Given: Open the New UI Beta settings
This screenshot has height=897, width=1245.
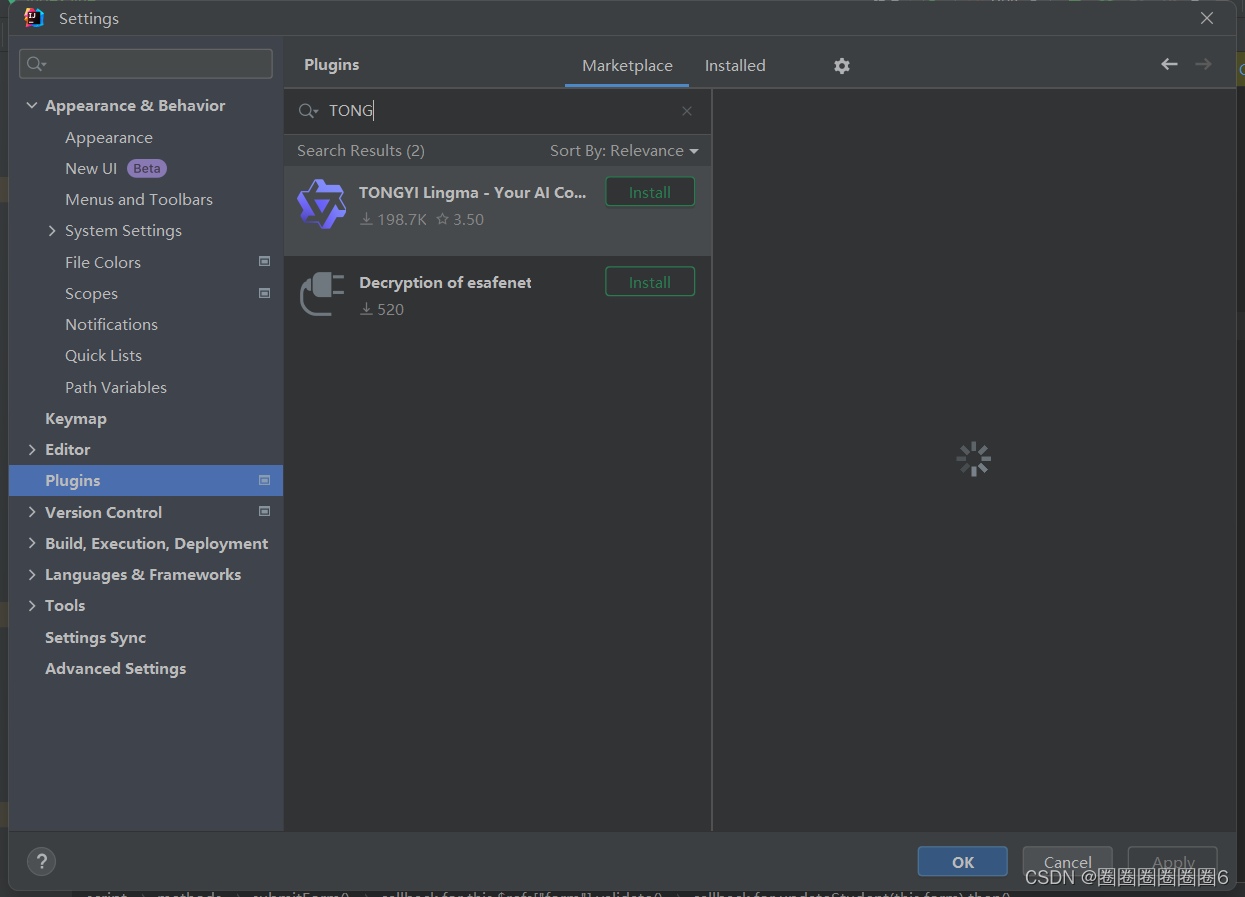Looking at the screenshot, I should (x=91, y=169).
